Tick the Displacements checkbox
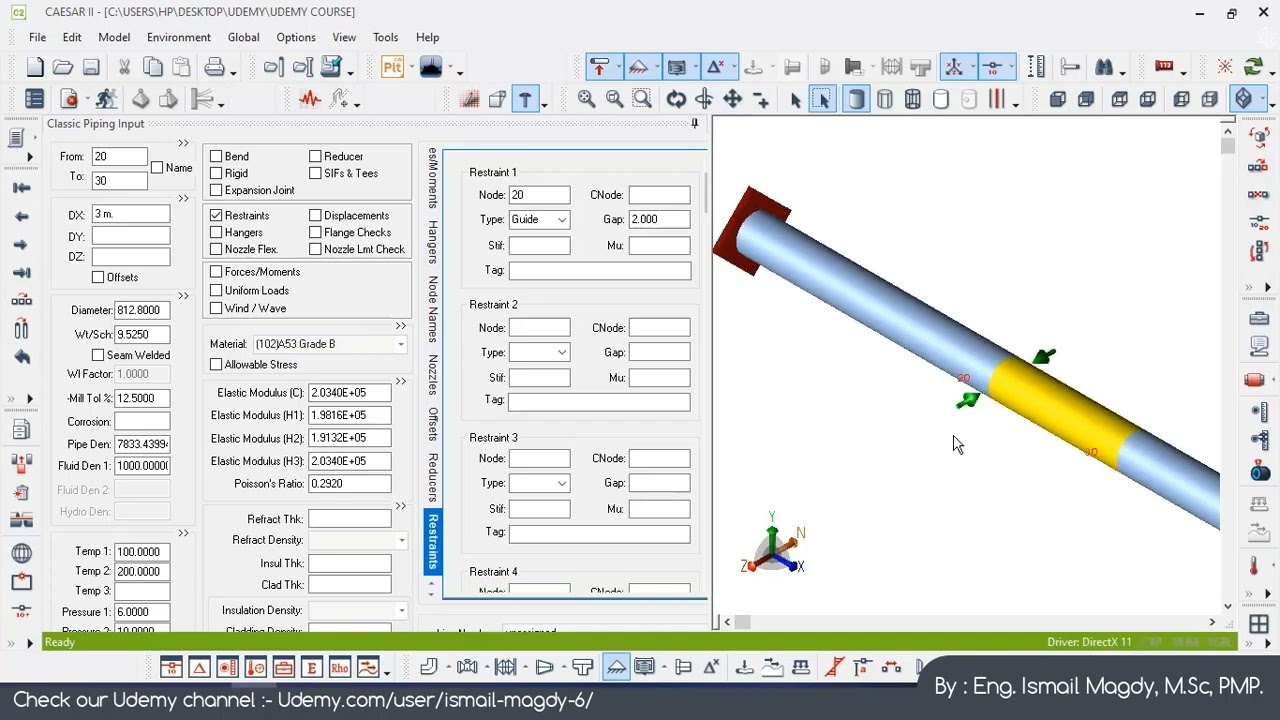 click(x=315, y=215)
